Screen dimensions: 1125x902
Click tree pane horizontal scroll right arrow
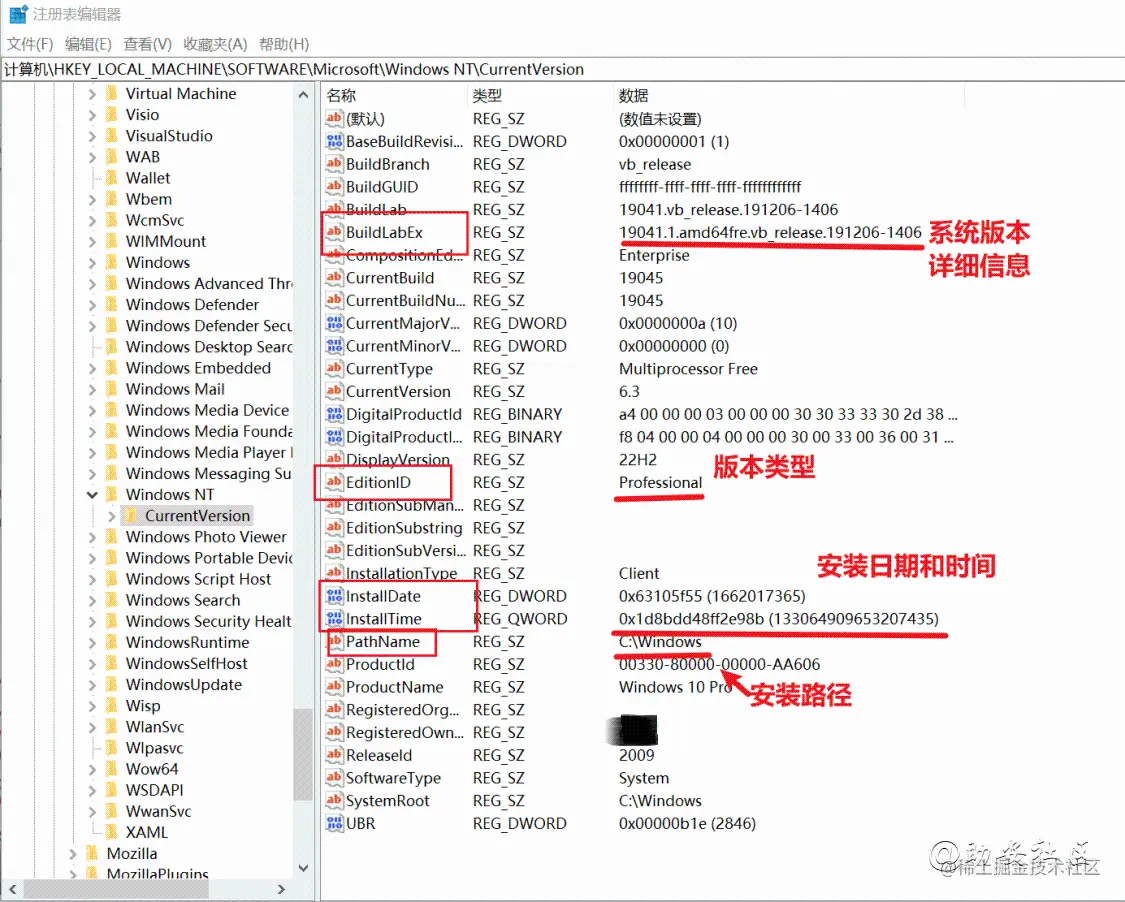(281, 889)
